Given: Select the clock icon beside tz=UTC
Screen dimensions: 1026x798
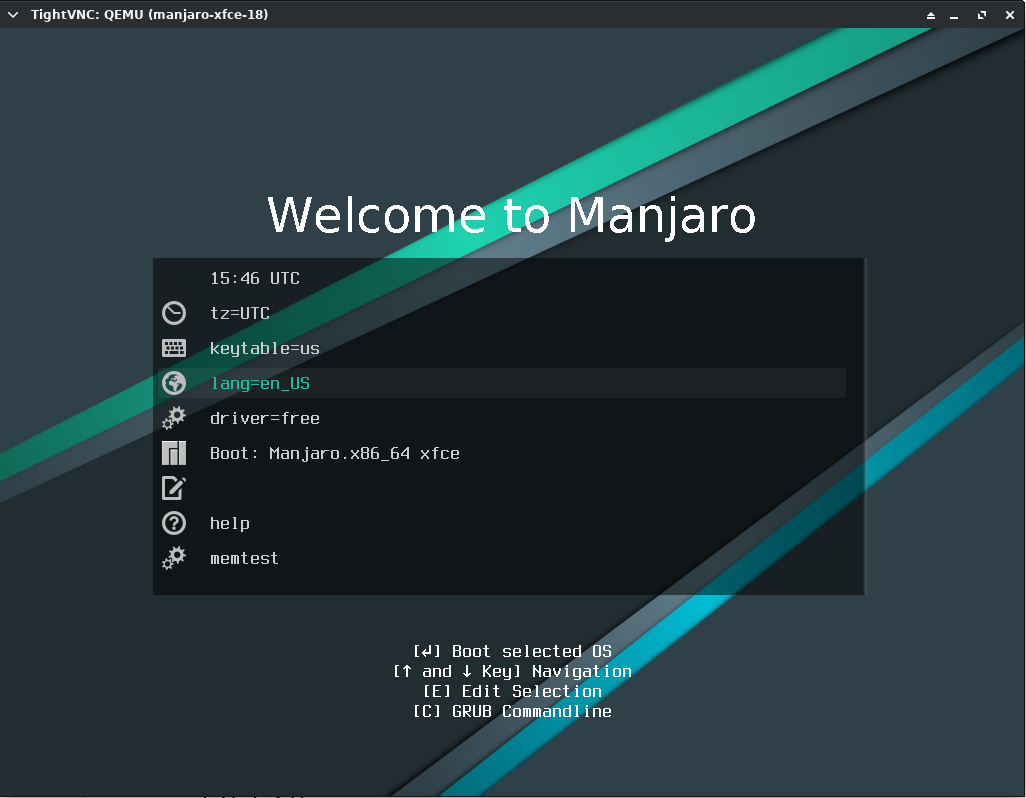Looking at the screenshot, I should point(174,313).
